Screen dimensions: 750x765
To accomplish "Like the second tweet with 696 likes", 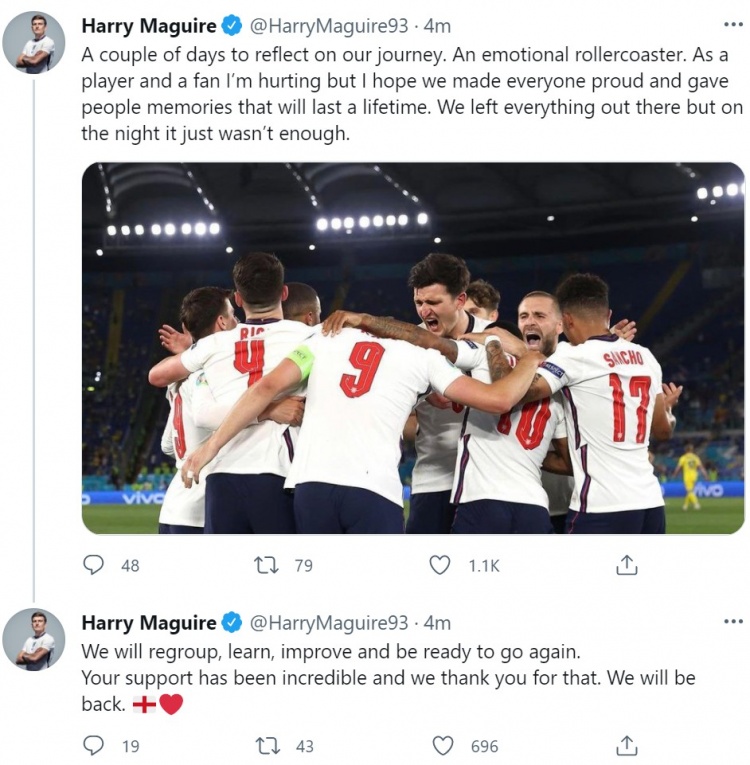I will click(x=442, y=745).
